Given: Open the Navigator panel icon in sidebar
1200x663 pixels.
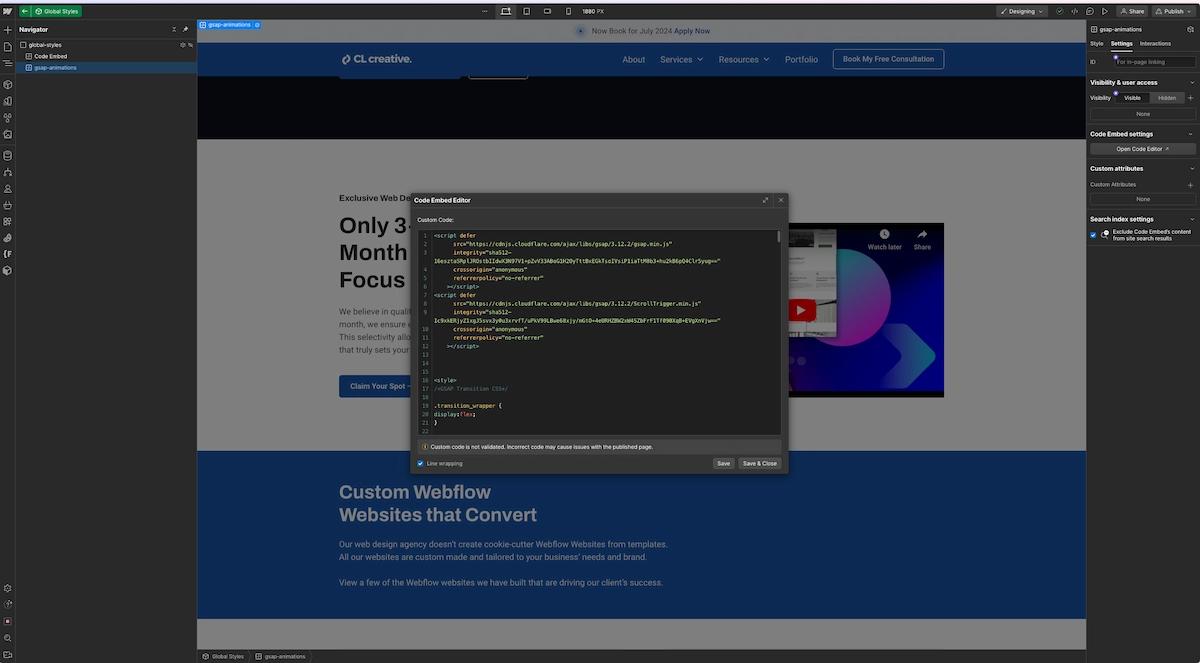Looking at the screenshot, I should [7, 63].
